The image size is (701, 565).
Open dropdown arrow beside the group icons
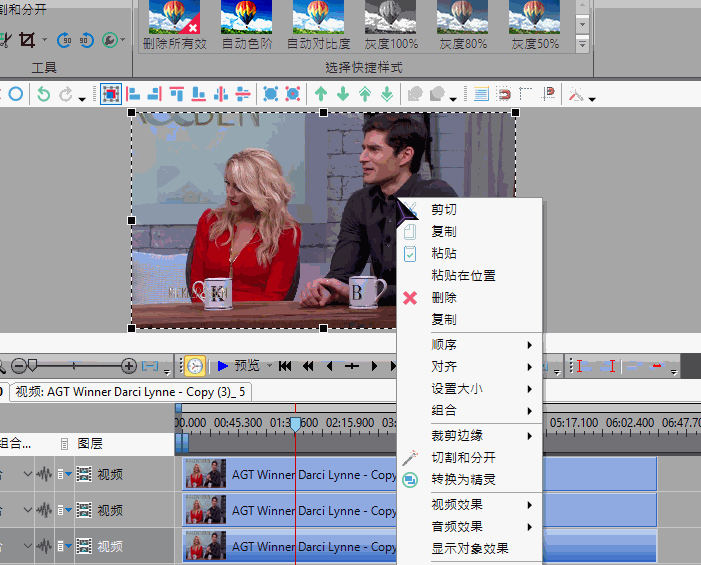(x=453, y=99)
